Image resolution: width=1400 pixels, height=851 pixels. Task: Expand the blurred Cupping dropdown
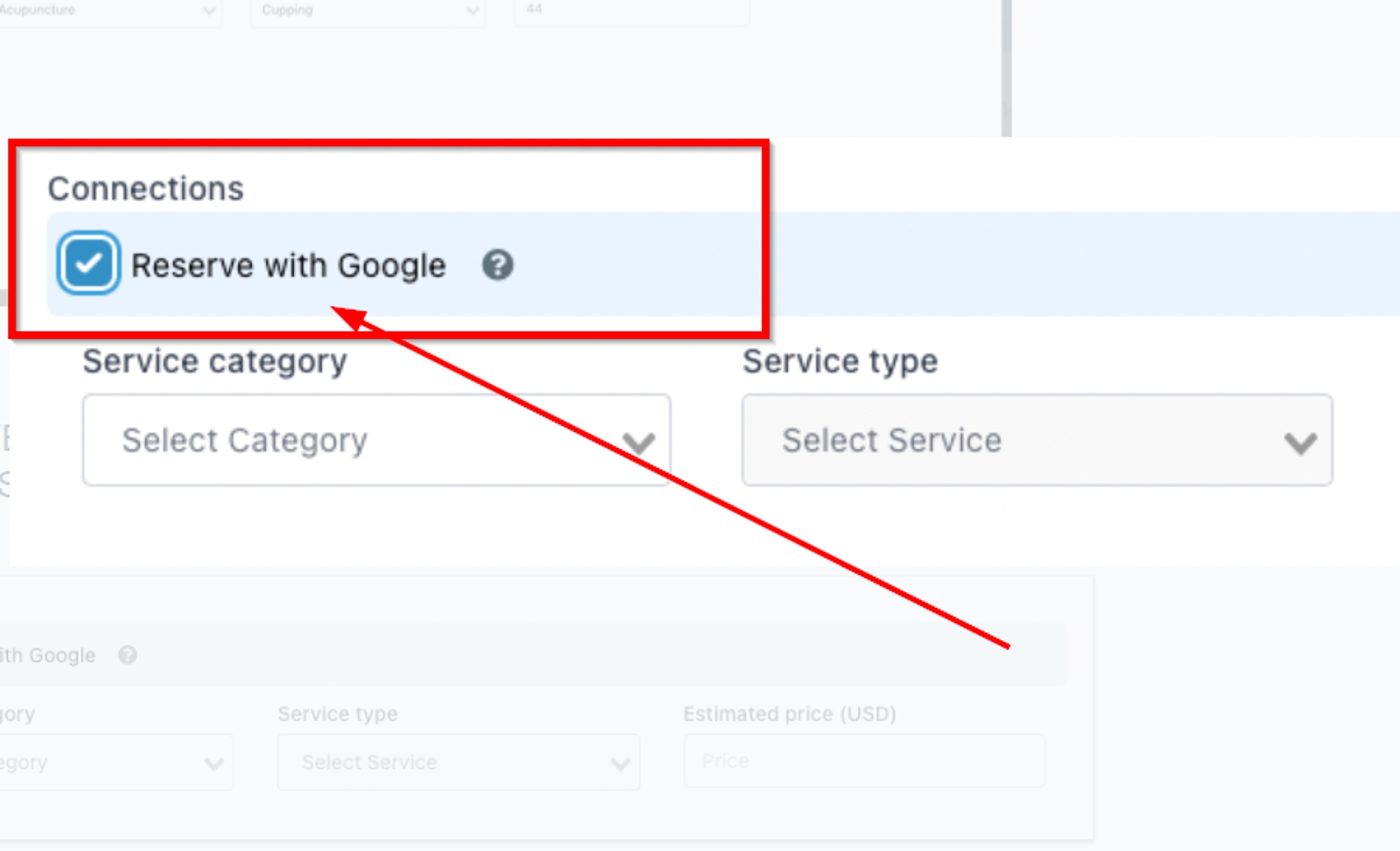367,10
